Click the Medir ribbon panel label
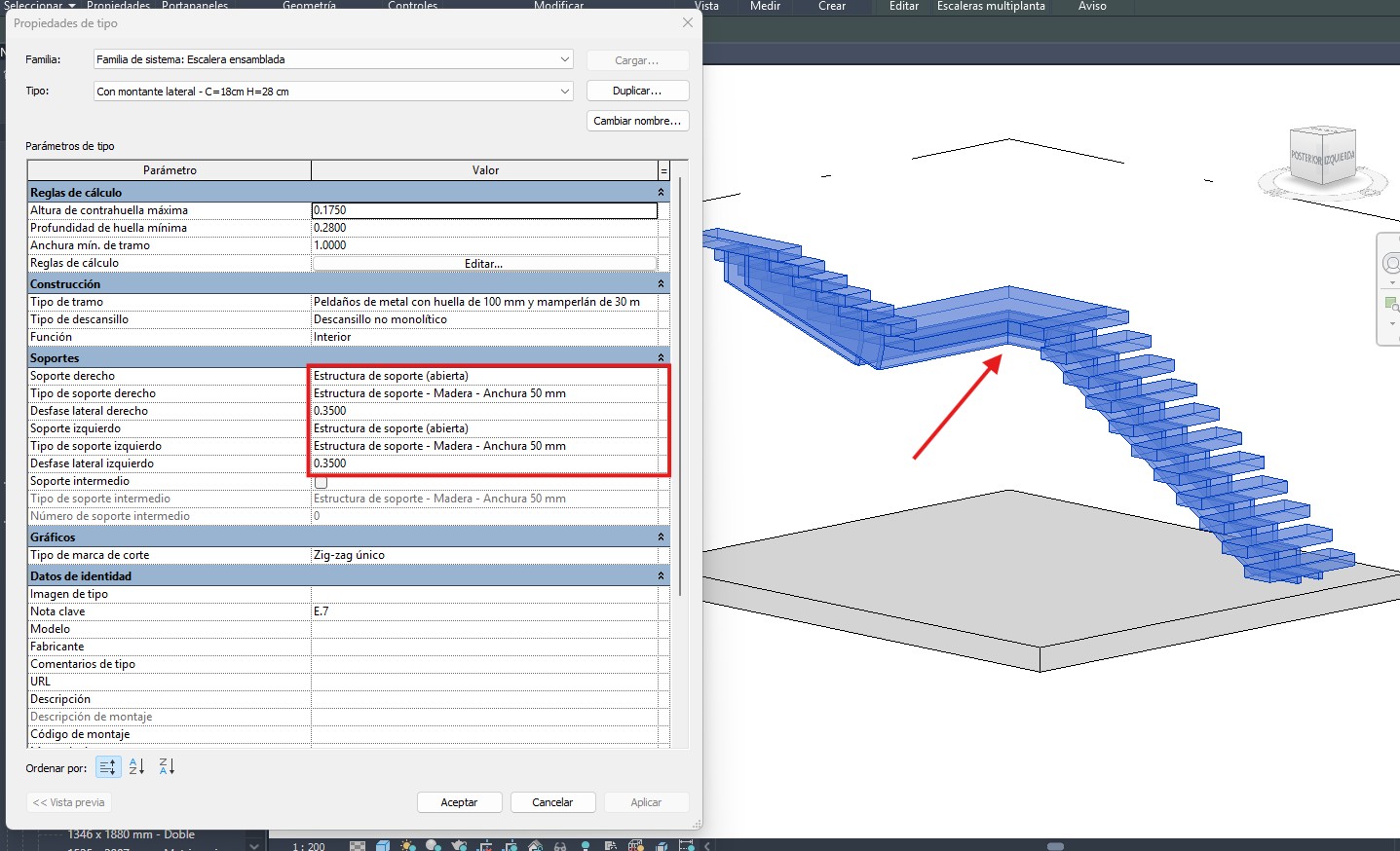This screenshot has width=1400, height=851. [765, 6]
